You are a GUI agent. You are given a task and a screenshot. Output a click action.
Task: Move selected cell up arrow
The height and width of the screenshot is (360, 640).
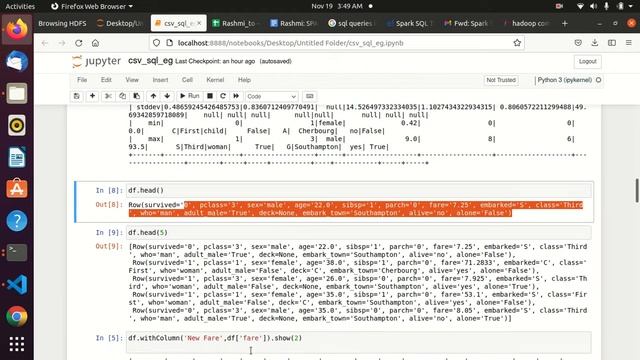pyautogui.click(x=153, y=96)
